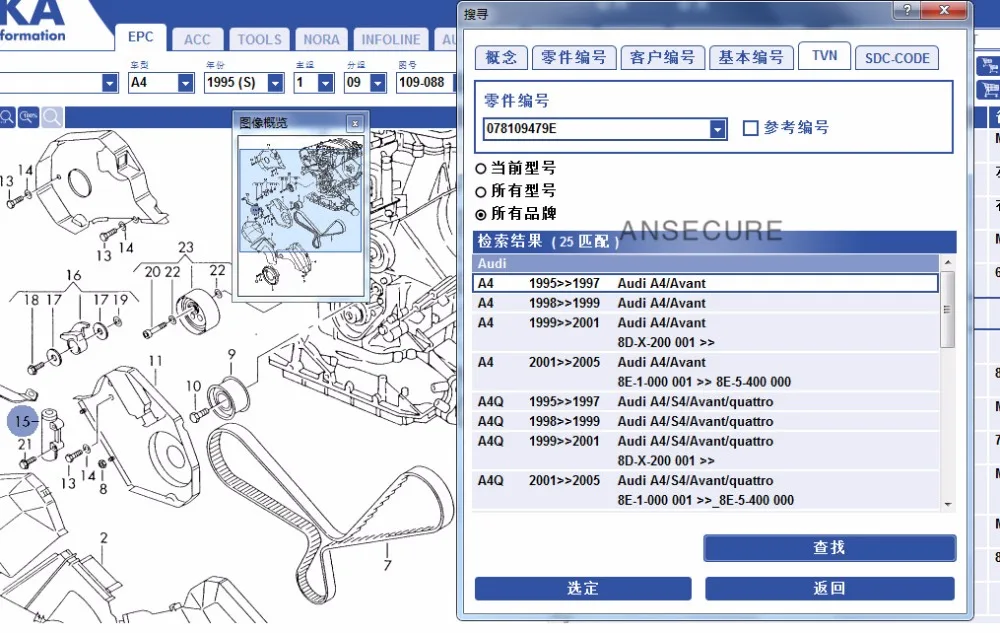Click the results list scroll down arrow
Screen dimensions: 1000x633
(948, 504)
